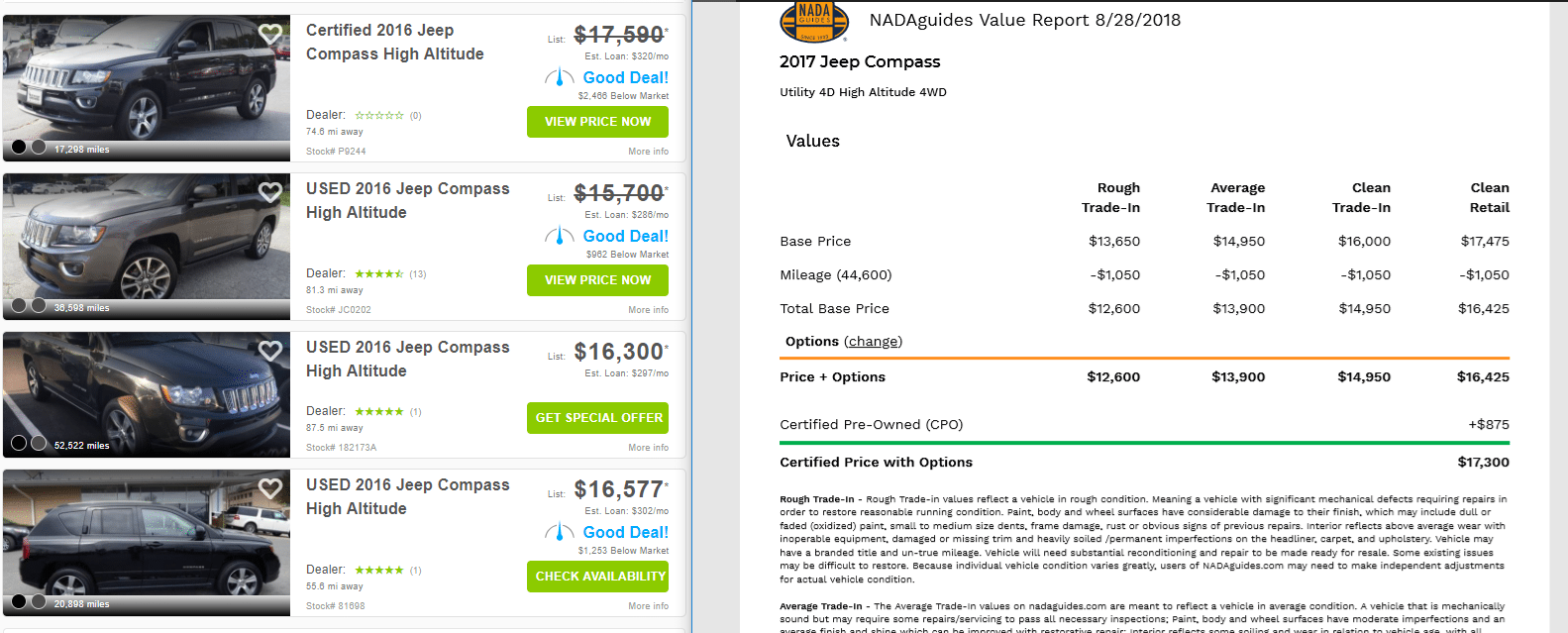Favorite the Certified 2016 Jeep Compass listing heart
The height and width of the screenshot is (633, 1568).
coord(269,34)
